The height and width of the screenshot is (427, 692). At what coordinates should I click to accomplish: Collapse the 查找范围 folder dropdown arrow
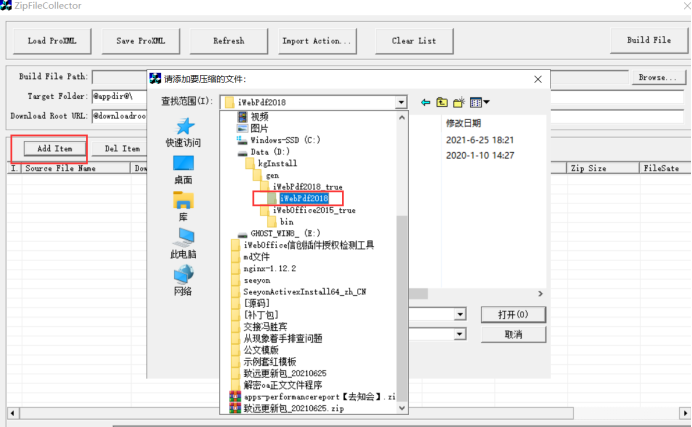[x=401, y=102]
